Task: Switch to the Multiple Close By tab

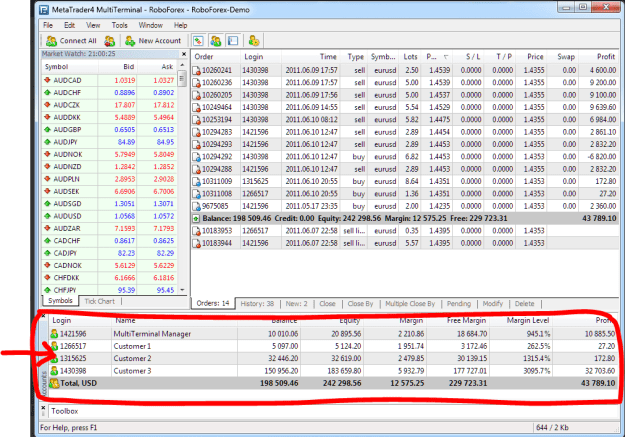Action: pos(410,304)
